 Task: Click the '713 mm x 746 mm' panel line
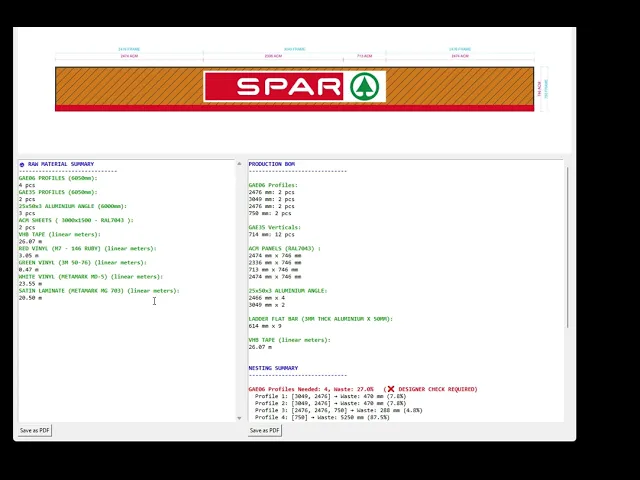(x=273, y=270)
